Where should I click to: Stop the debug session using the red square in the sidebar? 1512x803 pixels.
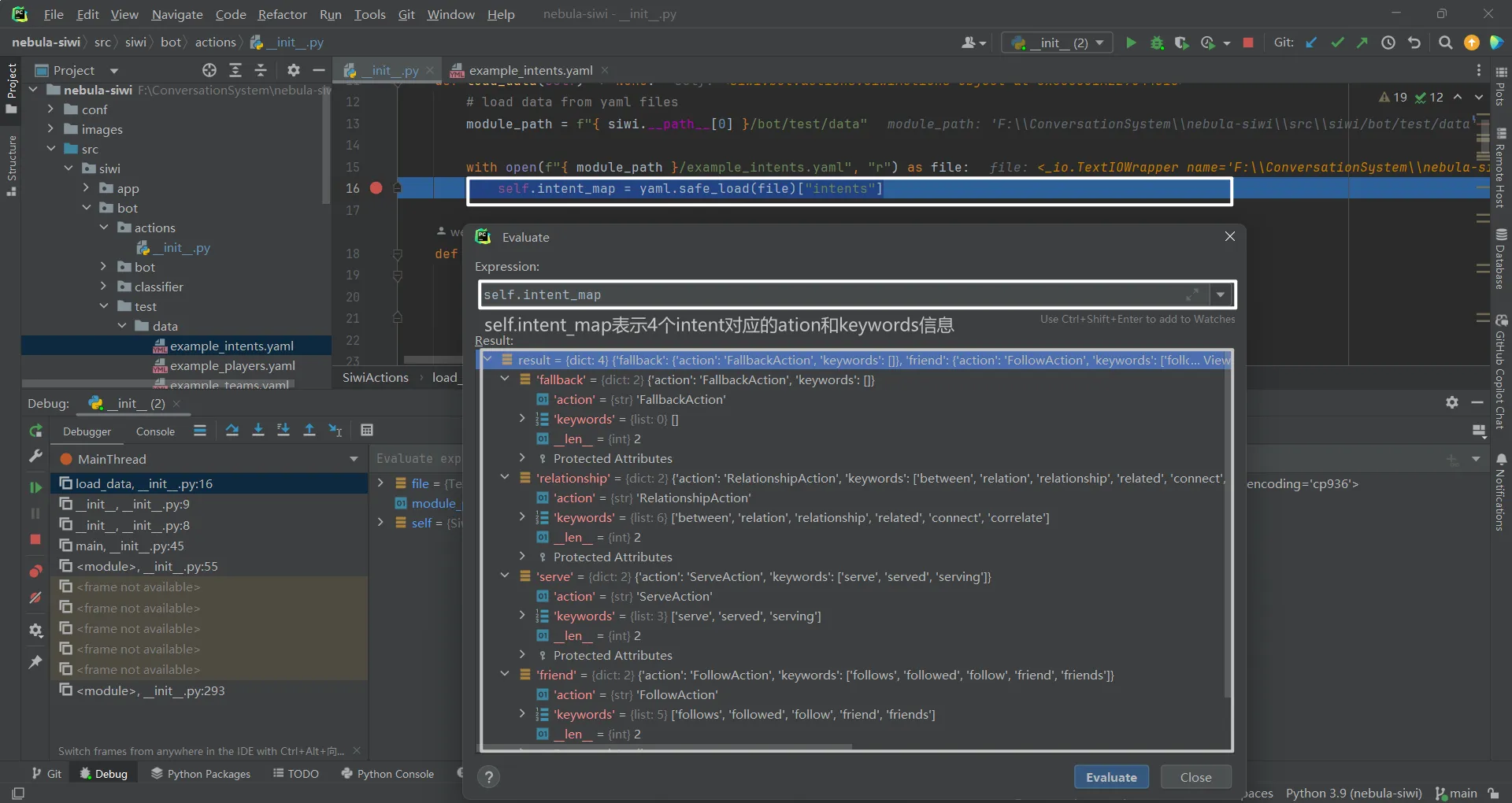tap(35, 539)
